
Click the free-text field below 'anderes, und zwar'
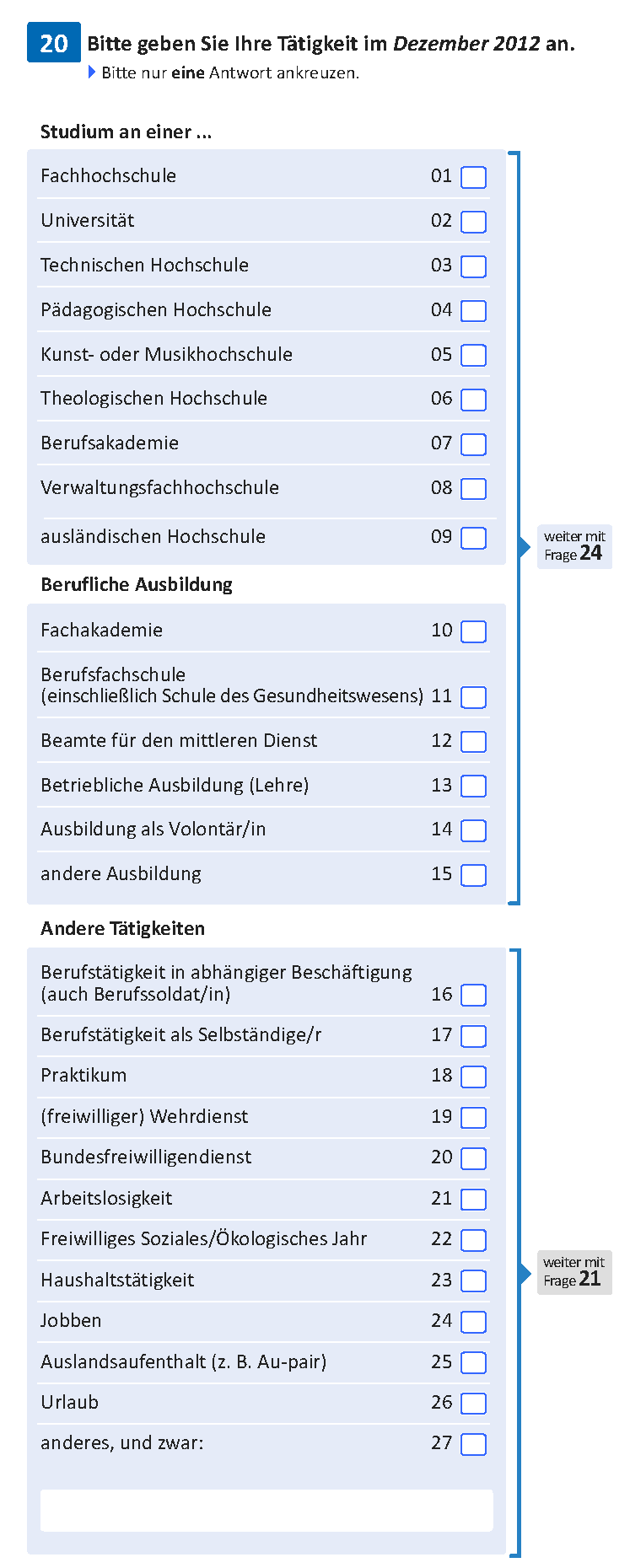[267, 1510]
